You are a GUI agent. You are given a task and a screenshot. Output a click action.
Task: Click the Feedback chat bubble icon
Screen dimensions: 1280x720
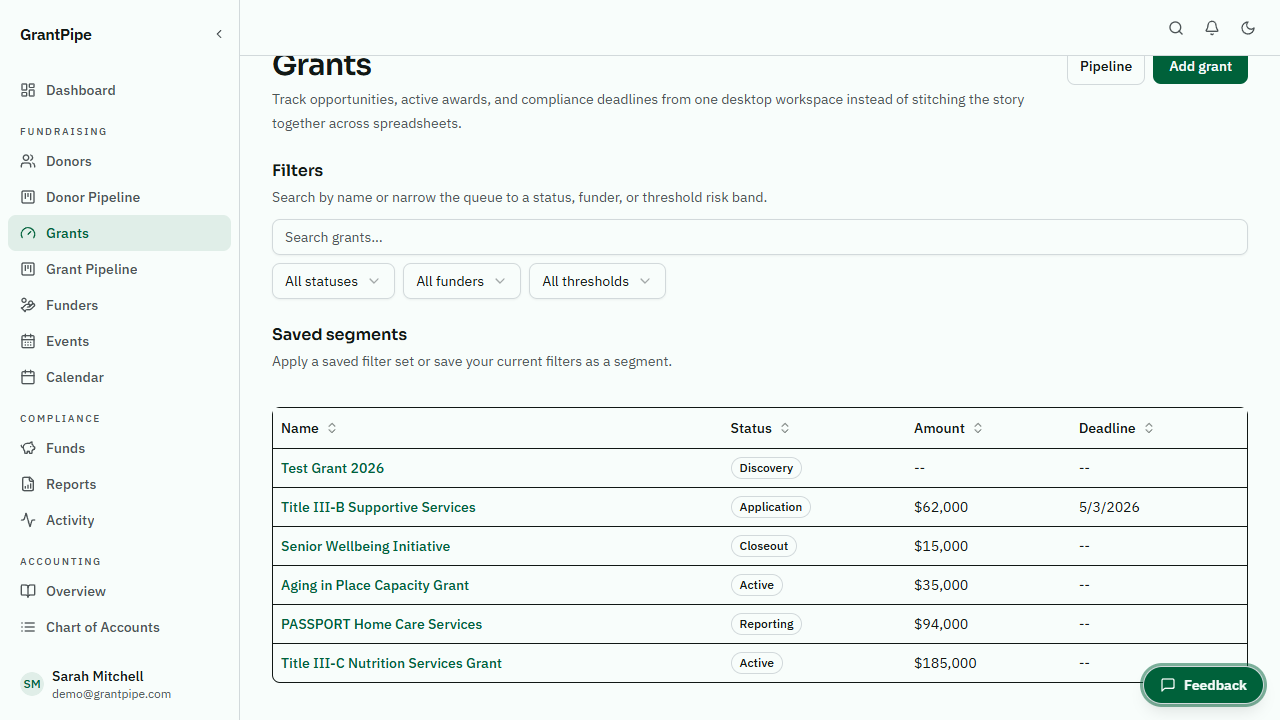[1167, 685]
